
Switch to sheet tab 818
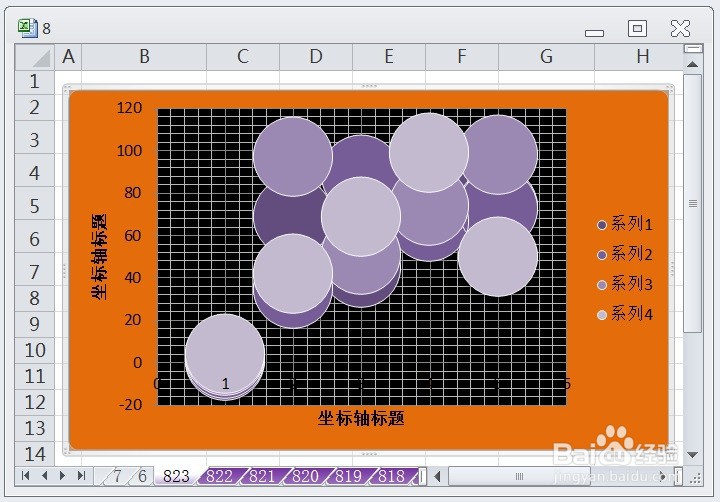pos(391,476)
